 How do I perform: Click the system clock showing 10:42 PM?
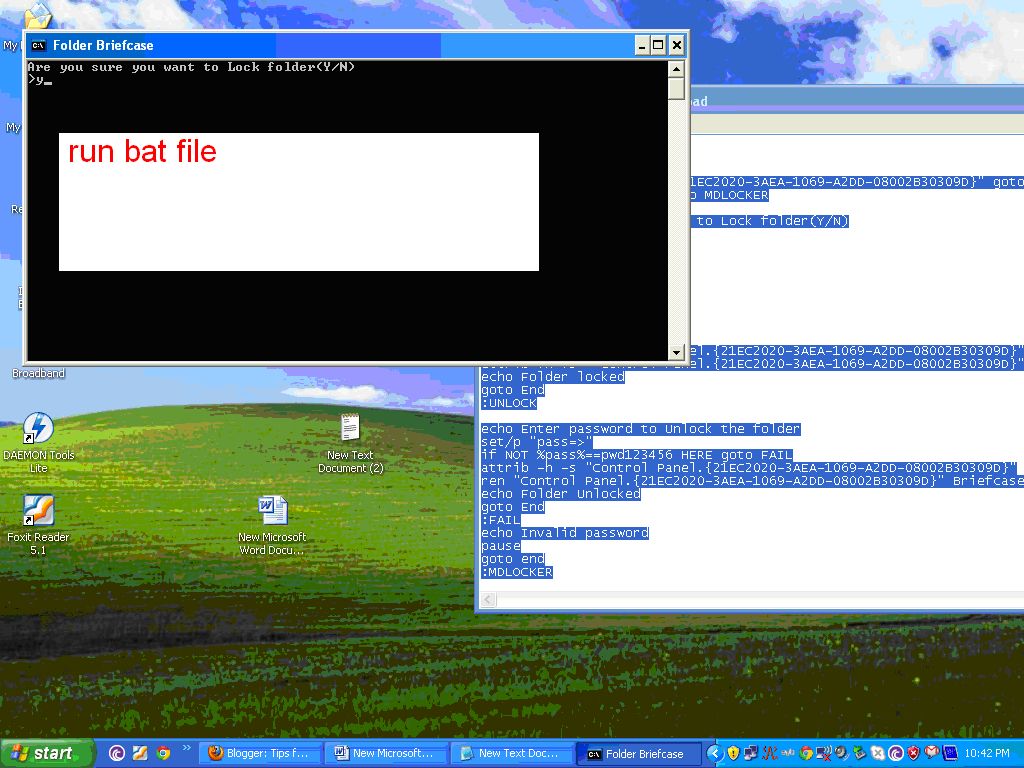tap(987, 753)
